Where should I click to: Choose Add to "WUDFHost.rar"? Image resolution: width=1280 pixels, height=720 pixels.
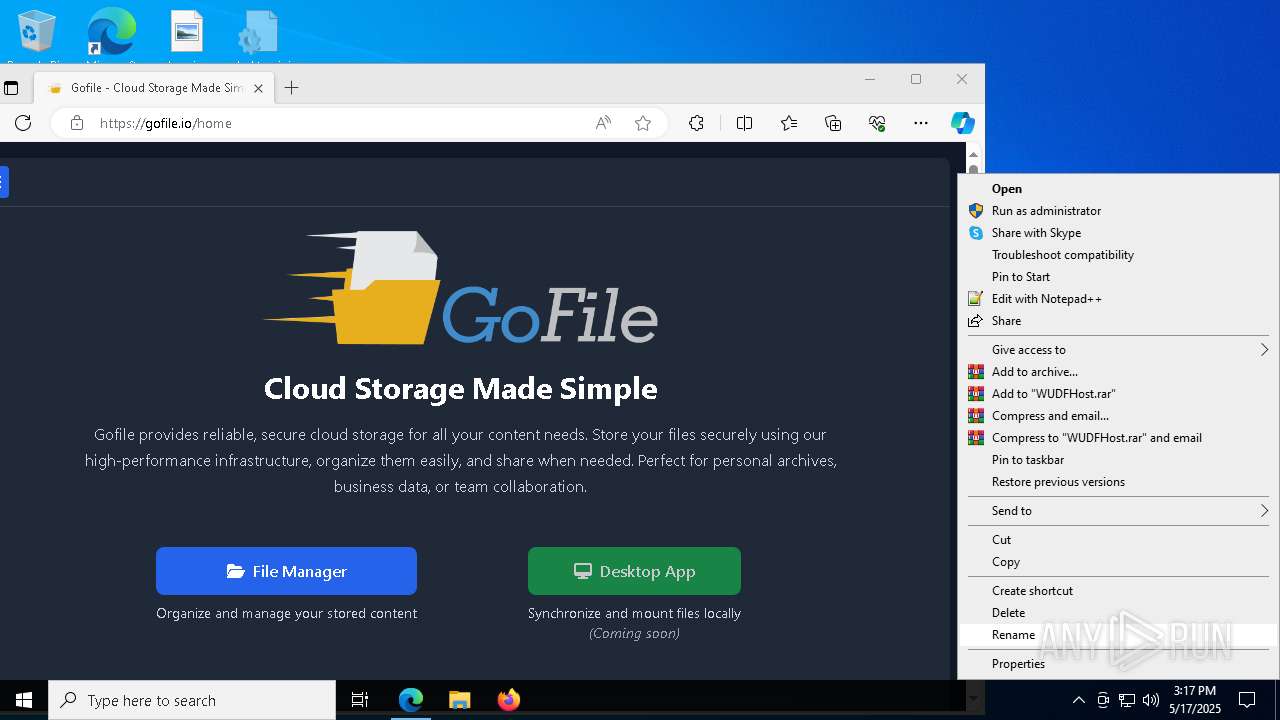[1118, 394]
